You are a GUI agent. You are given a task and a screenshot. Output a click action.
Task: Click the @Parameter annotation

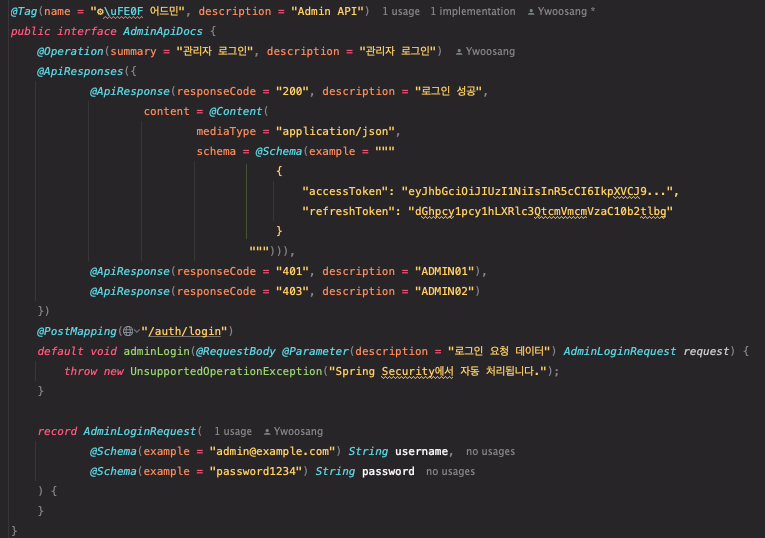(x=315, y=351)
